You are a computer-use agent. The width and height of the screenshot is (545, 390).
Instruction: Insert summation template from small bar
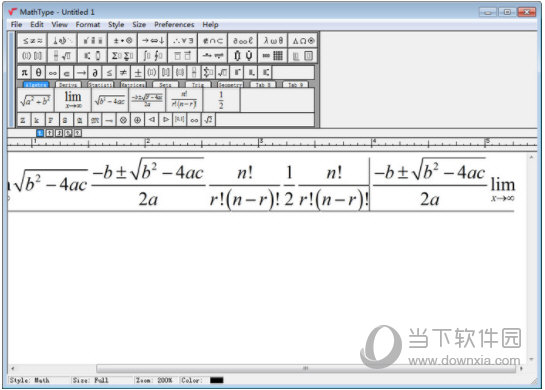click(x=208, y=73)
